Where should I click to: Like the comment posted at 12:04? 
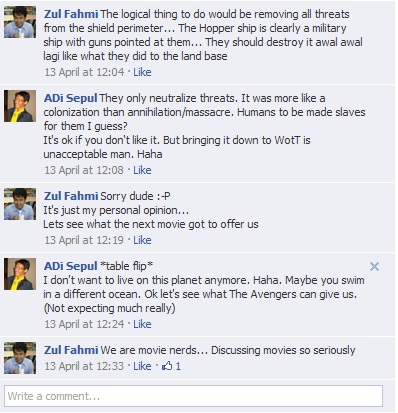point(142,72)
